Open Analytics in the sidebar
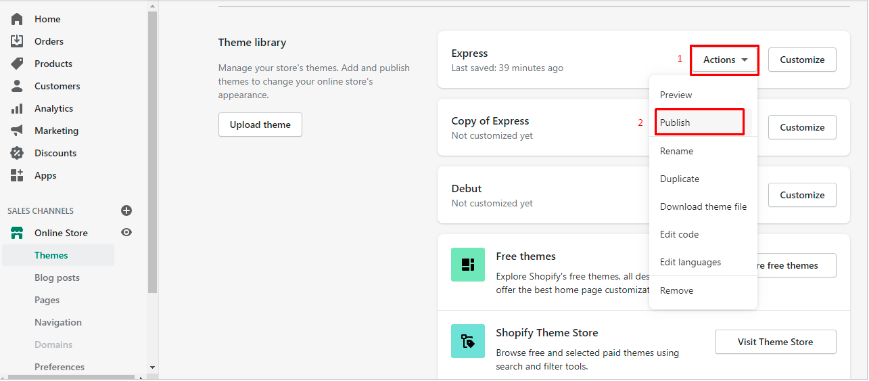Viewport: 869px width, 381px height. coord(54,109)
